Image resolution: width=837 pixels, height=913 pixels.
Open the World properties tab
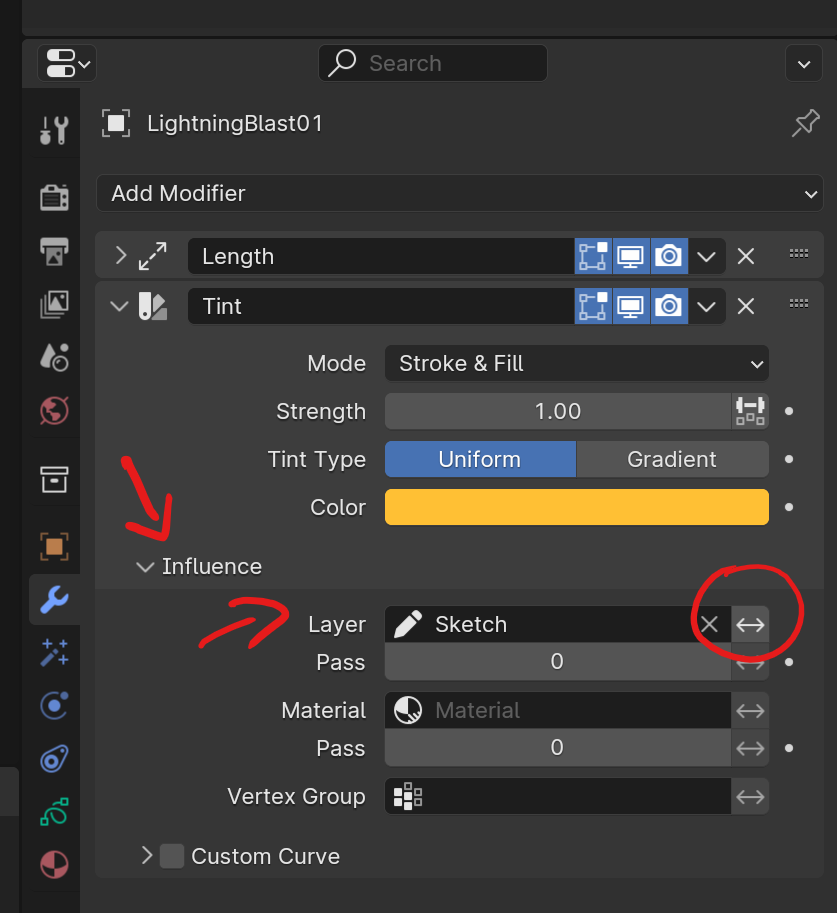click(54, 411)
